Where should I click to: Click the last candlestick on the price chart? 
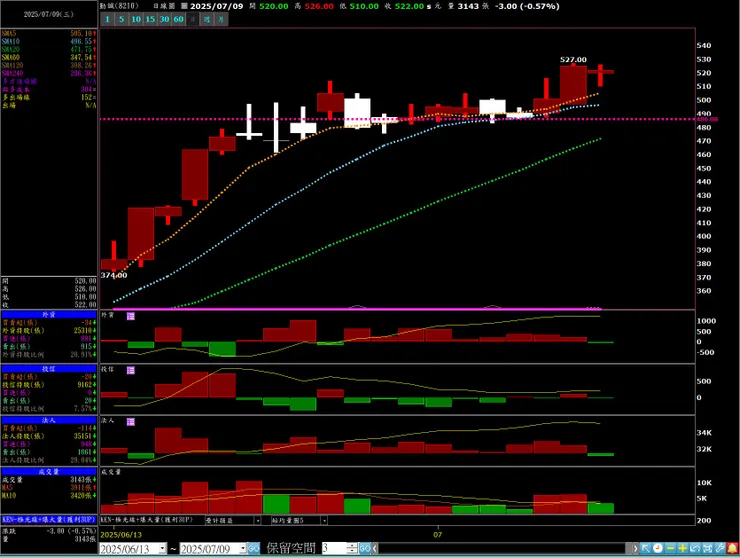(x=601, y=75)
